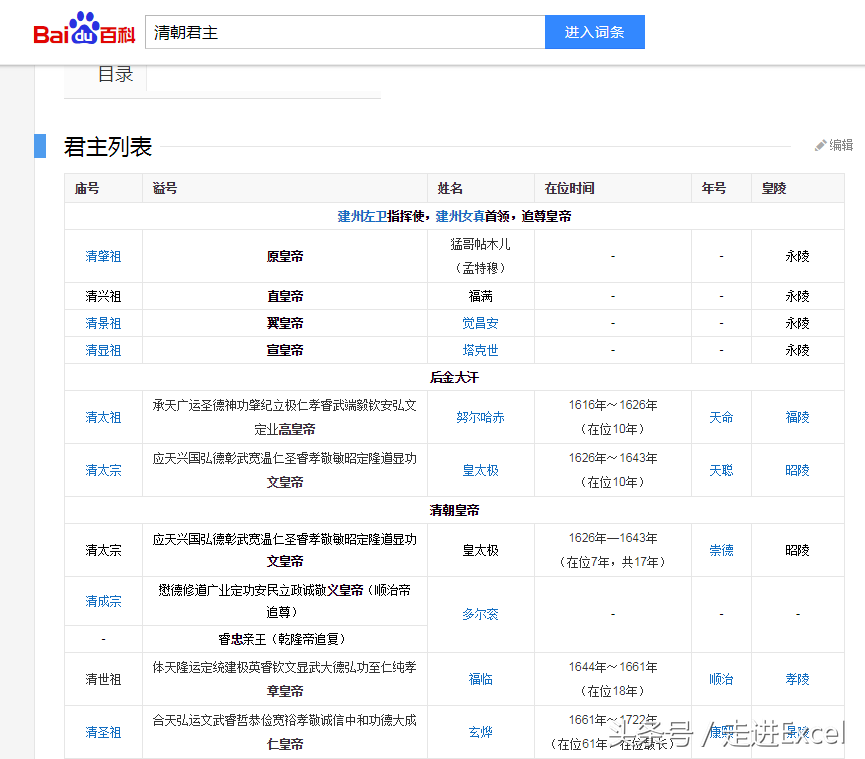Click 永陵 in the 清显祖 row
The image size is (865, 759).
(x=797, y=350)
